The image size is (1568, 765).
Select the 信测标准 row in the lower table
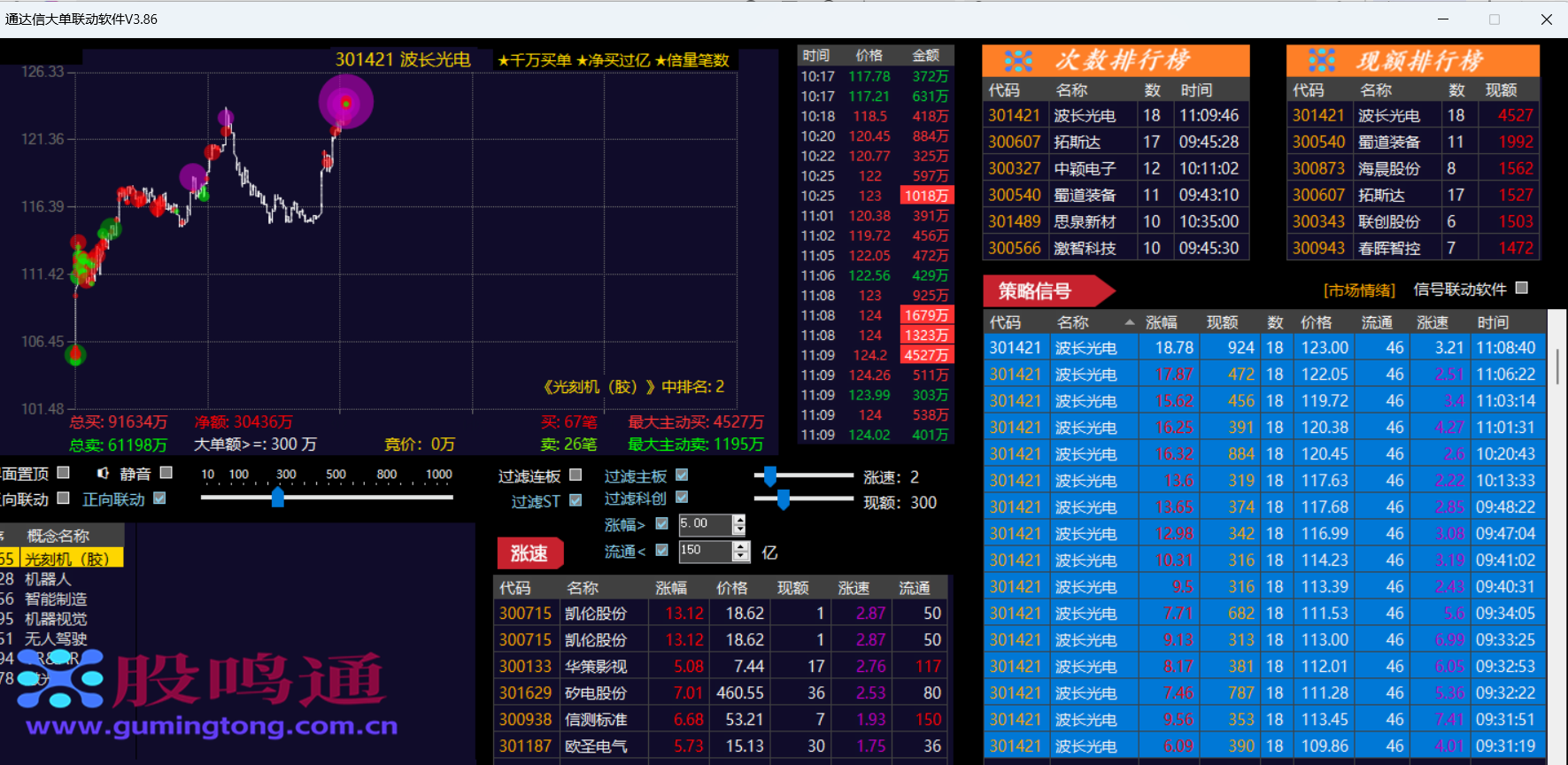tap(721, 719)
